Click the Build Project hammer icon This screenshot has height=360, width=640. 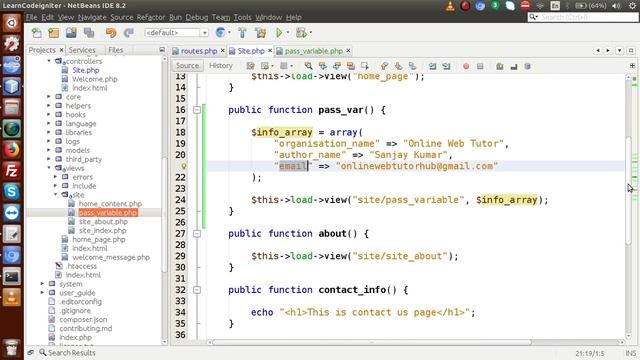tap(242, 33)
